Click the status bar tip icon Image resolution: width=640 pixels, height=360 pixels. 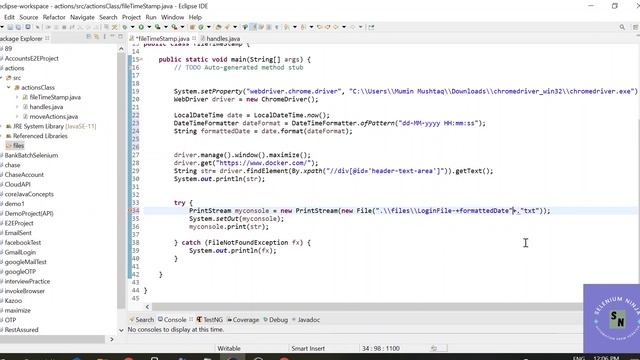click(x=434, y=348)
